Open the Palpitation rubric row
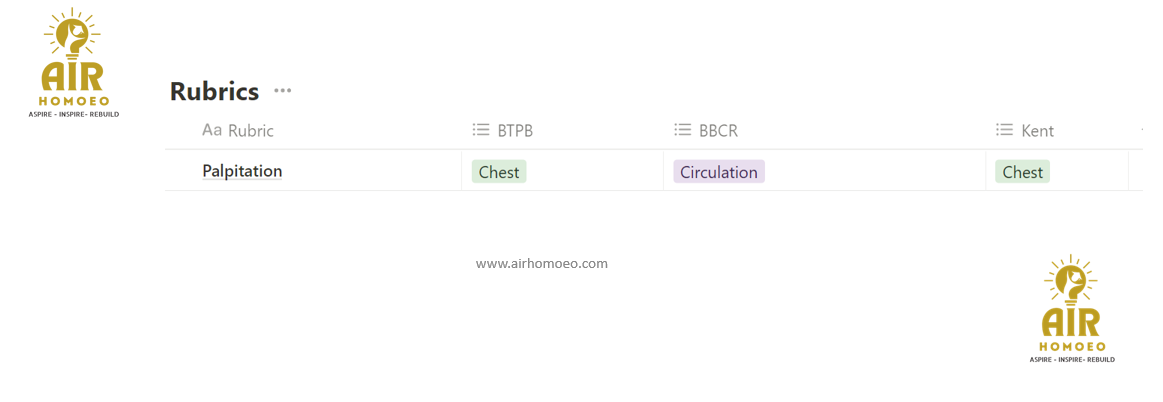 click(x=242, y=171)
